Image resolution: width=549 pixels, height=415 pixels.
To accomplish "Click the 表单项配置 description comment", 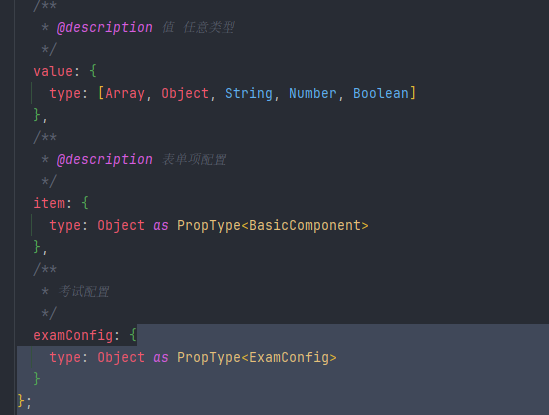I will 194,160.
